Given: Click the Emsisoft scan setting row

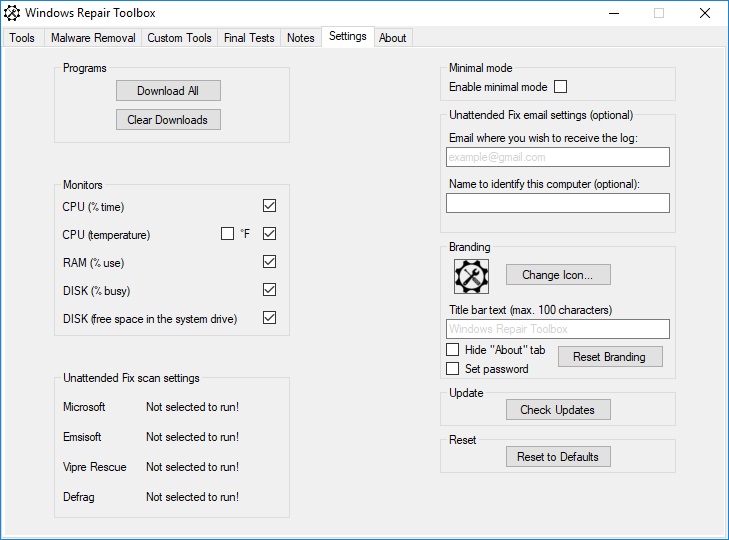Looking at the screenshot, I should click(151, 437).
